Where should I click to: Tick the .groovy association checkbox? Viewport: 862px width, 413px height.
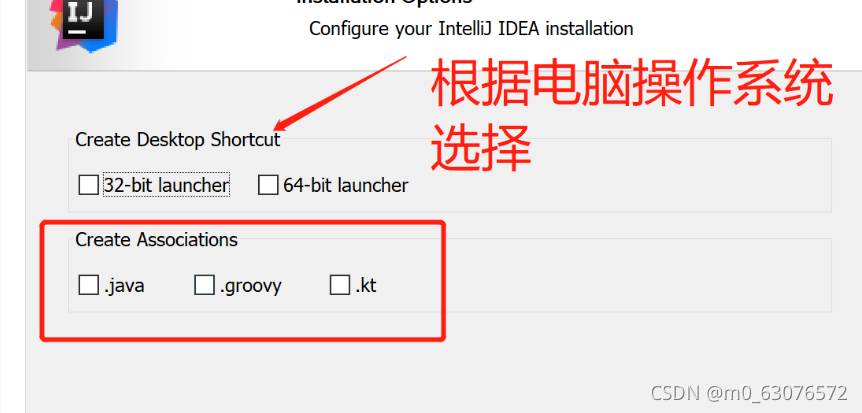click(x=205, y=285)
